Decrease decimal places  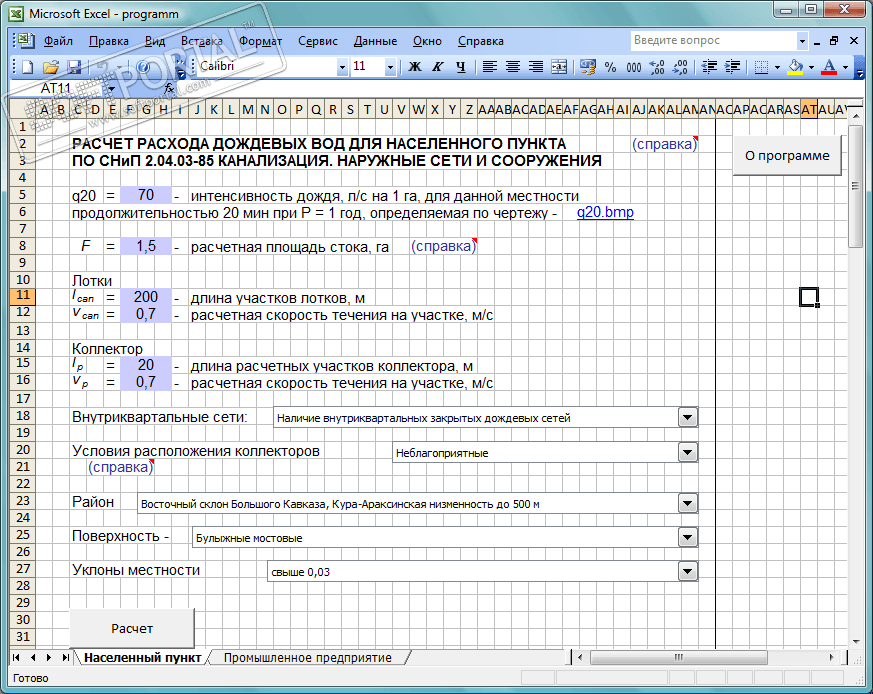[680, 67]
